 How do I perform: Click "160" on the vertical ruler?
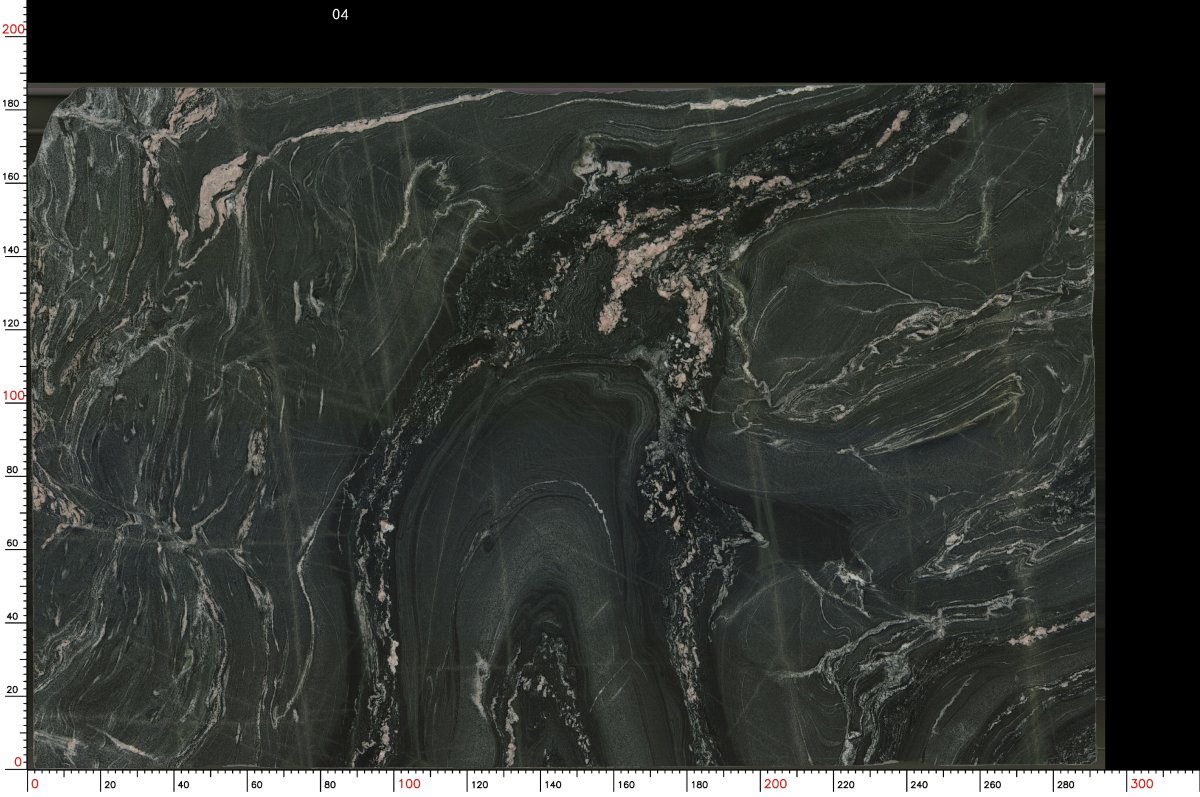pos(13,176)
